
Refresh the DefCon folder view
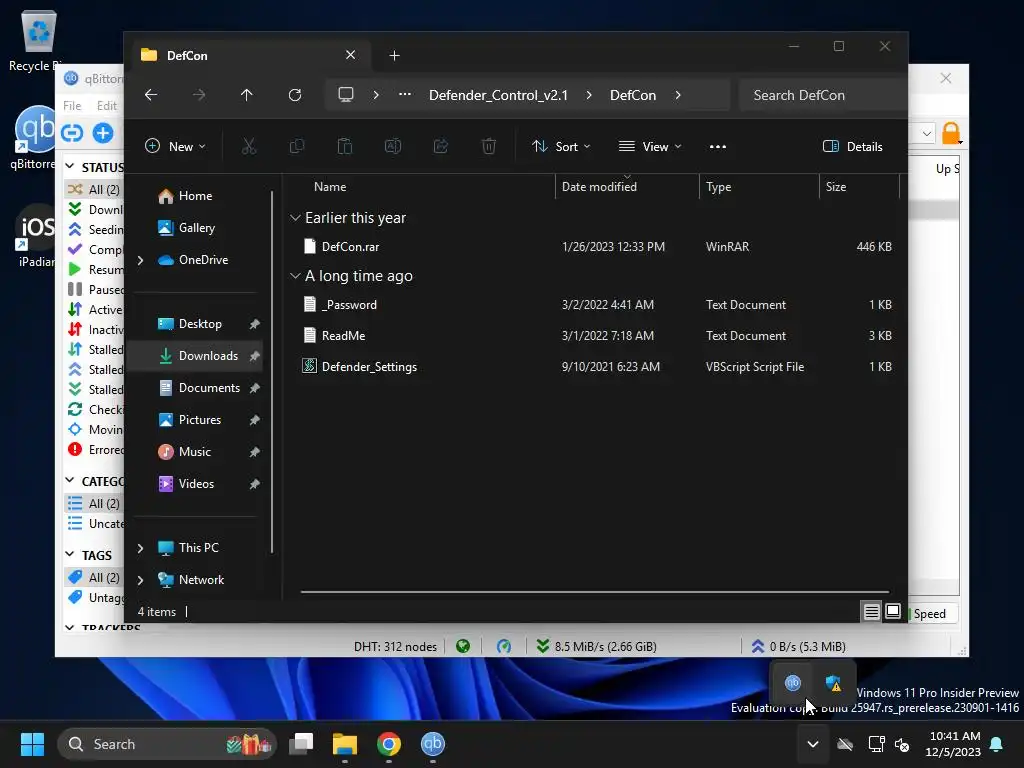[x=295, y=95]
